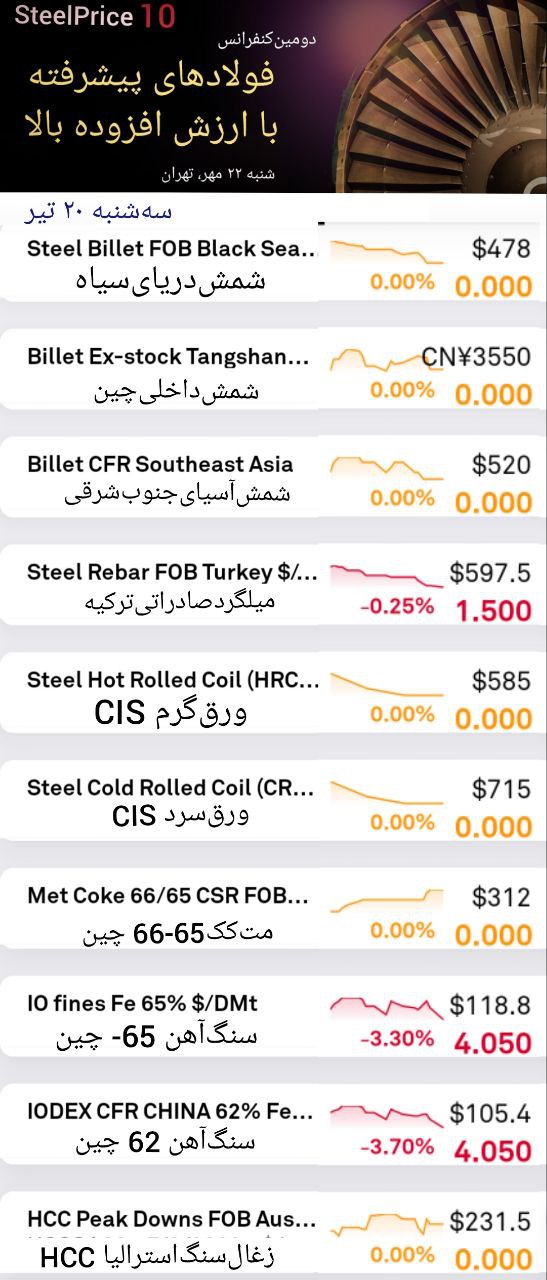This screenshot has width=547, height=1280.
Task: Select the Steel Billet FOB Black Sea title
Action: [171, 248]
